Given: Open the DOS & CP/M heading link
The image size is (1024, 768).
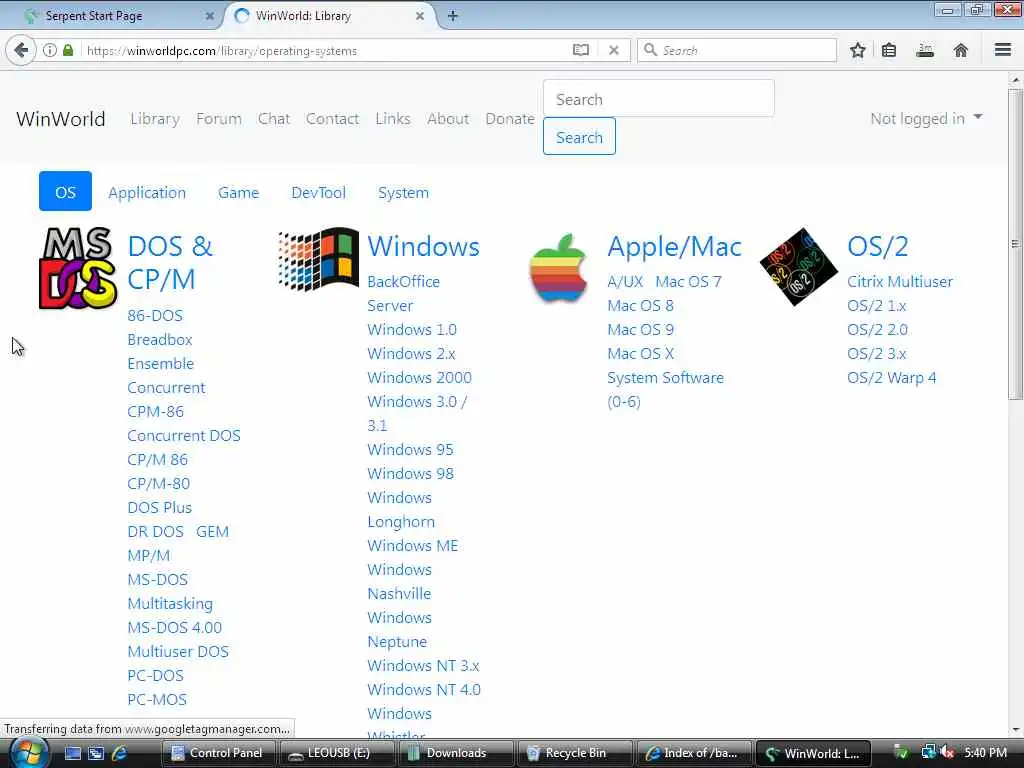Looking at the screenshot, I should tap(170, 263).
